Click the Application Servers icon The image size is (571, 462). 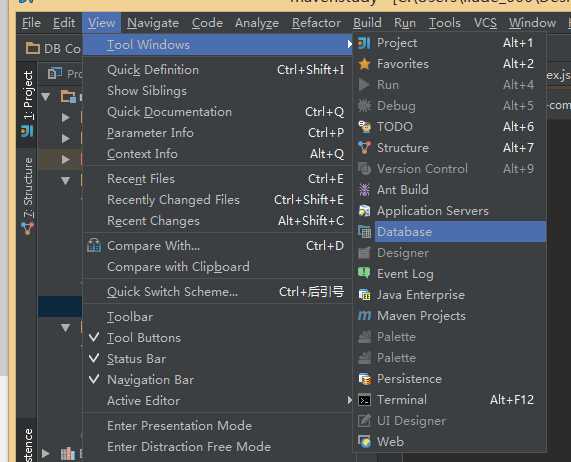(364, 211)
